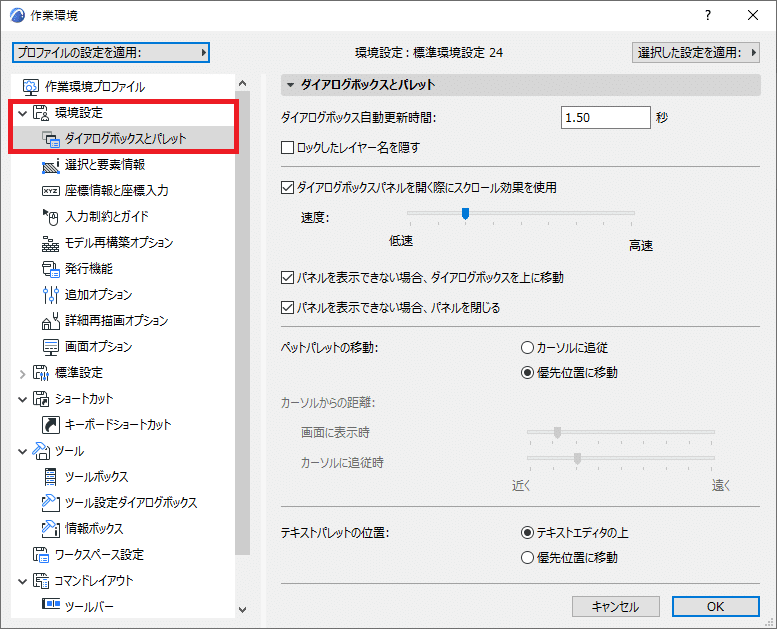777x629 pixels.
Task: Click the 標準設定 icon
Action: pyautogui.click(x=41, y=373)
